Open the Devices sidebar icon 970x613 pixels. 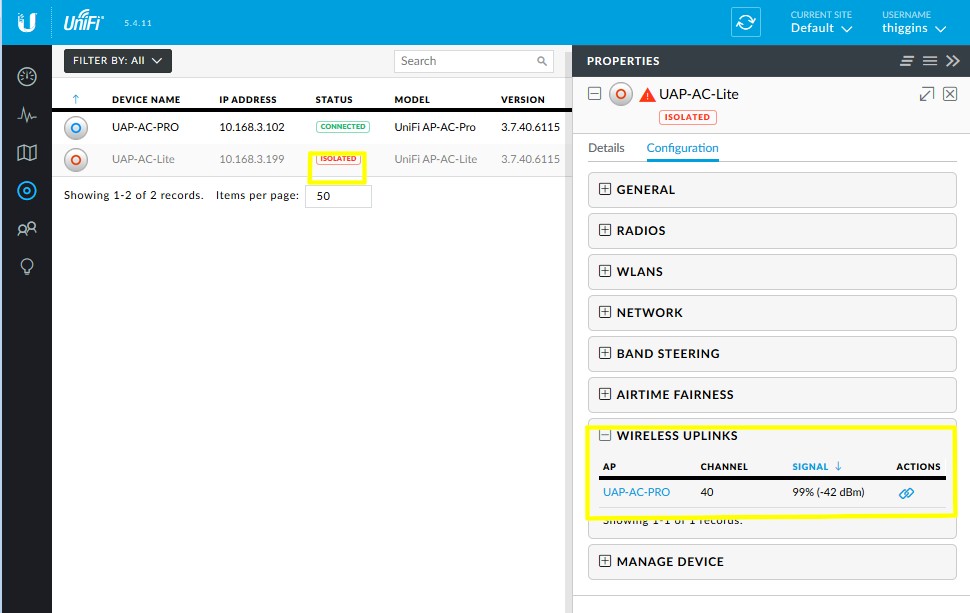(x=27, y=191)
